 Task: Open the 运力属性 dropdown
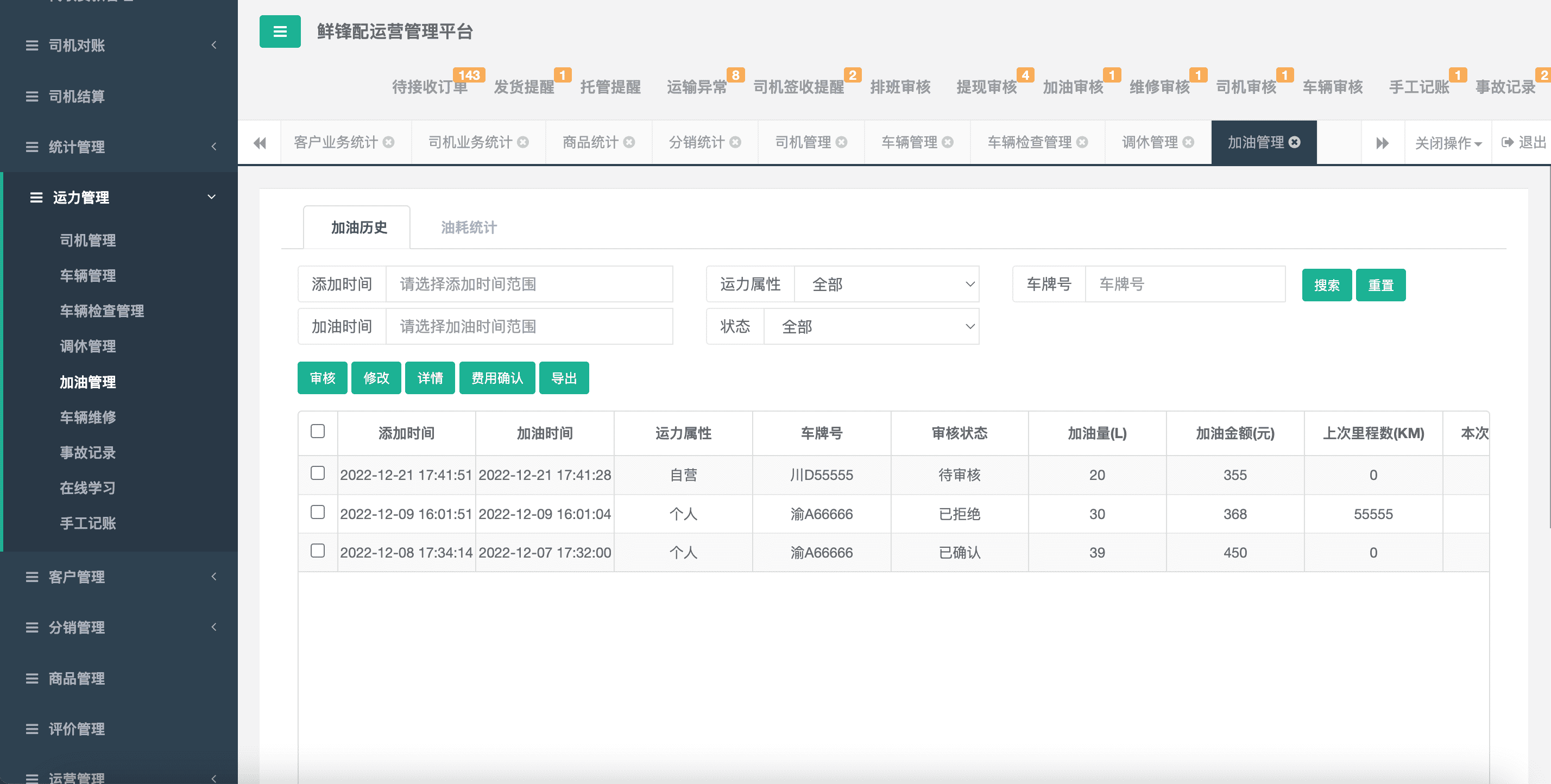[x=886, y=284]
